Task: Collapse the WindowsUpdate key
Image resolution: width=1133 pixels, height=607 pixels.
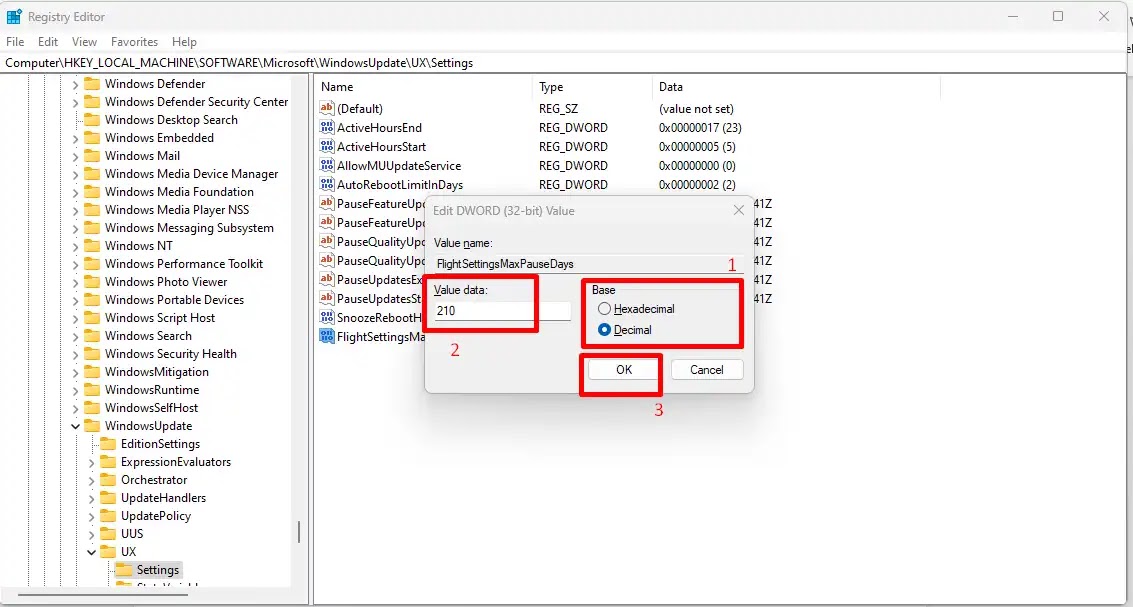Action: 75,426
